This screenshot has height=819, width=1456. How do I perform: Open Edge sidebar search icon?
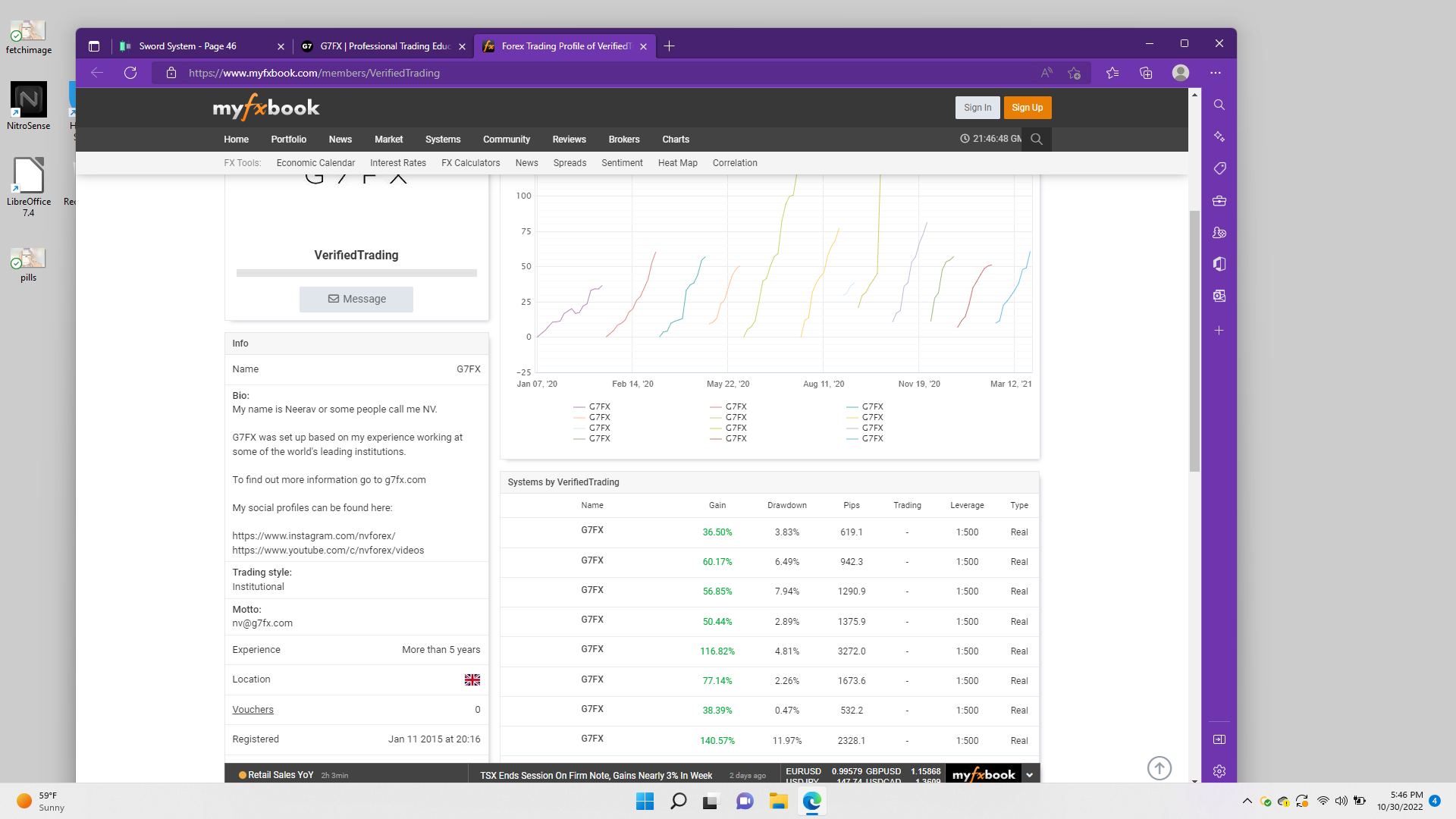click(1219, 105)
